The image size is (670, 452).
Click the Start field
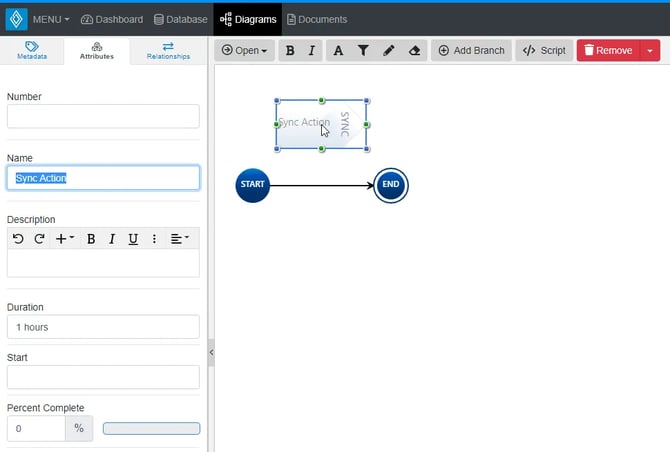coord(103,377)
